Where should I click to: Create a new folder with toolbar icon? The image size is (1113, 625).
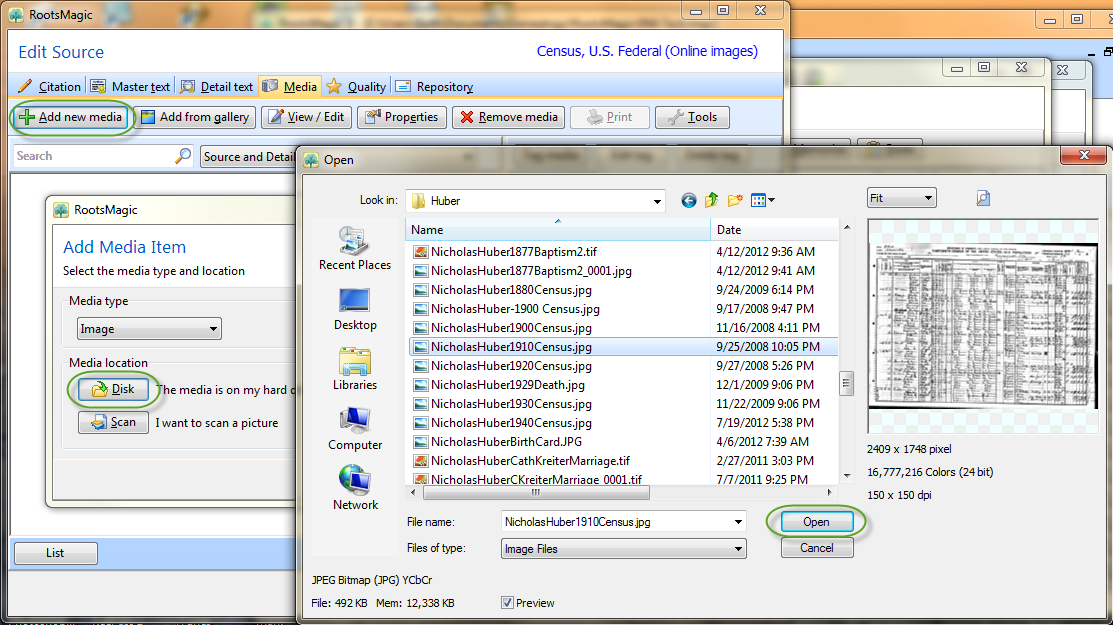735,201
